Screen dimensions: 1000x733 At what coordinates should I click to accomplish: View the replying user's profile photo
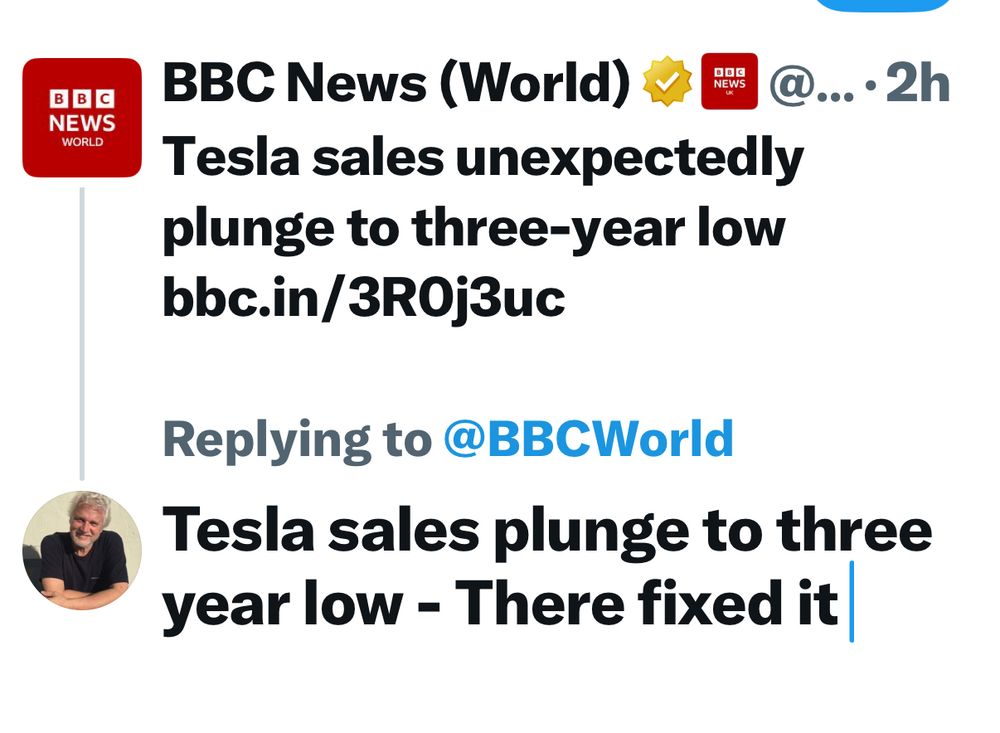(82, 550)
